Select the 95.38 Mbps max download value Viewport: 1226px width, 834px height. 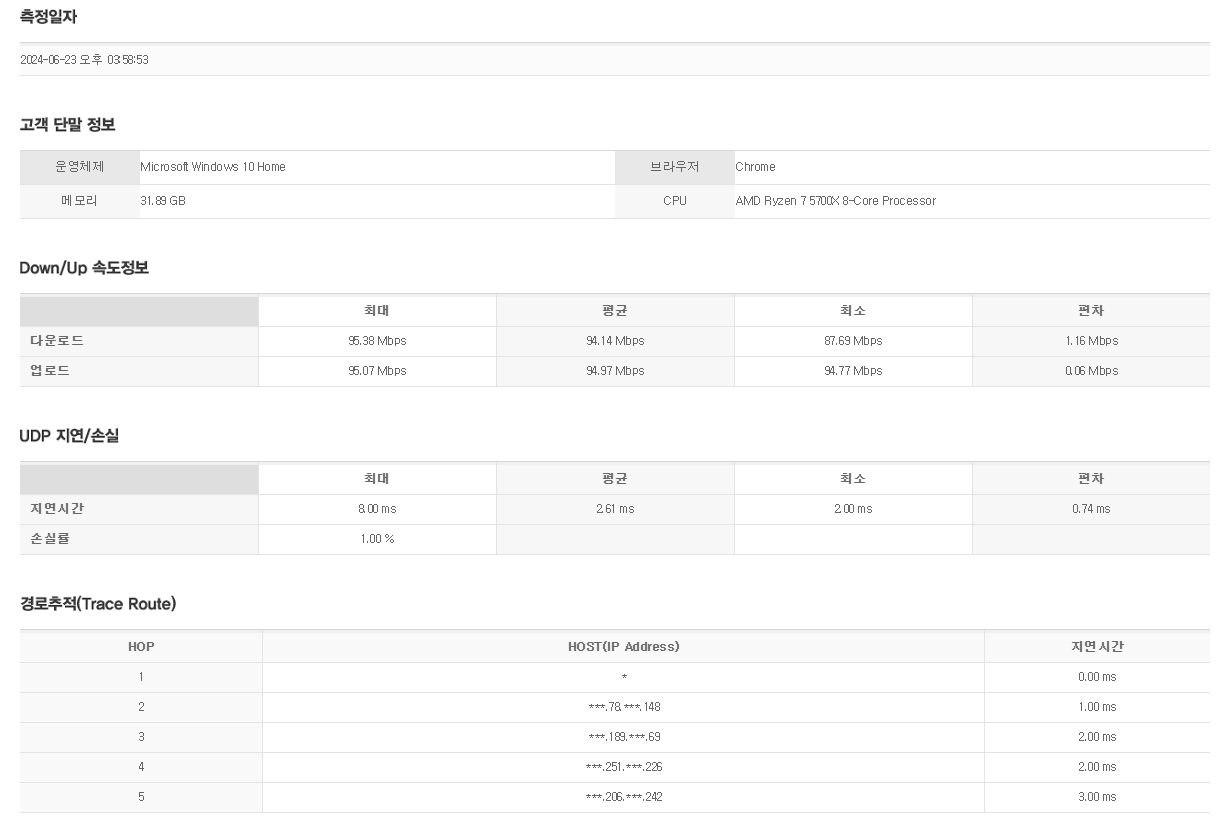[x=377, y=341]
